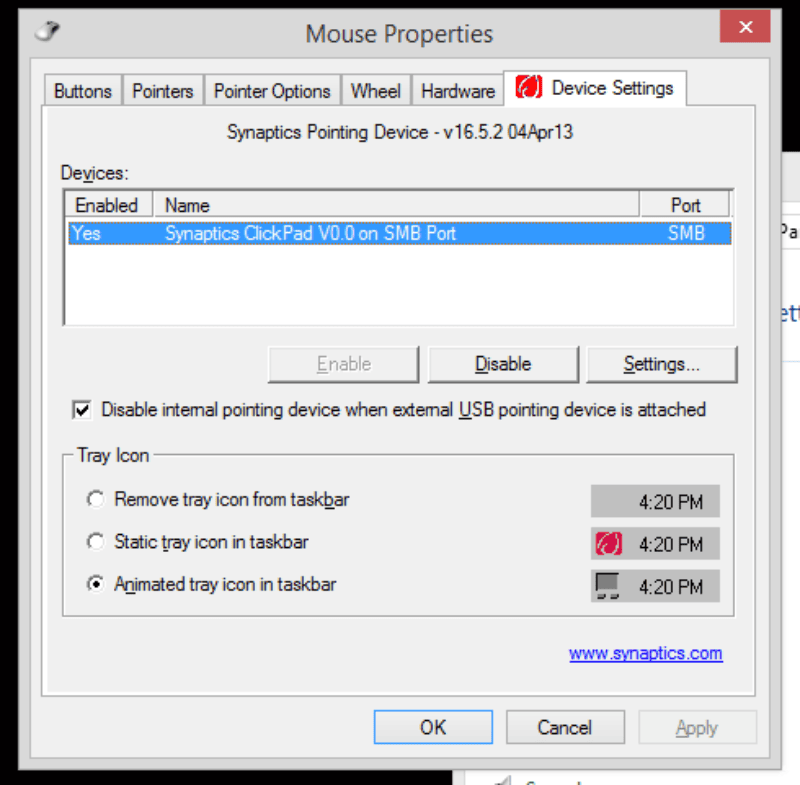Open the www.synaptics.com link
The image size is (800, 785).
[645, 653]
